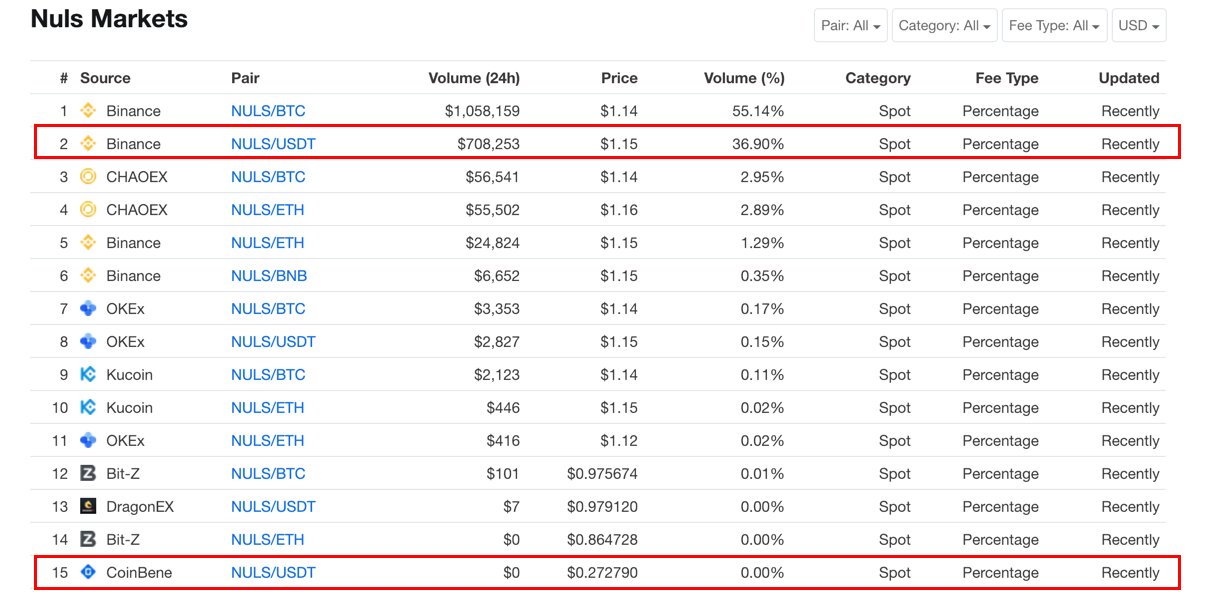
Task: Click OKEx source name in row 7
Action: click(125, 309)
